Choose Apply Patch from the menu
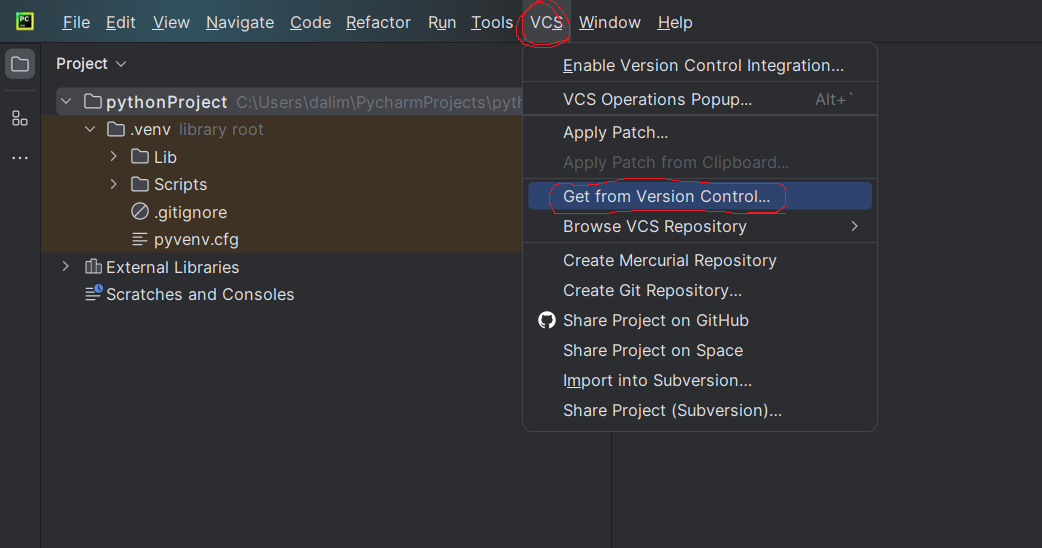The height and width of the screenshot is (548, 1042). coord(700,133)
